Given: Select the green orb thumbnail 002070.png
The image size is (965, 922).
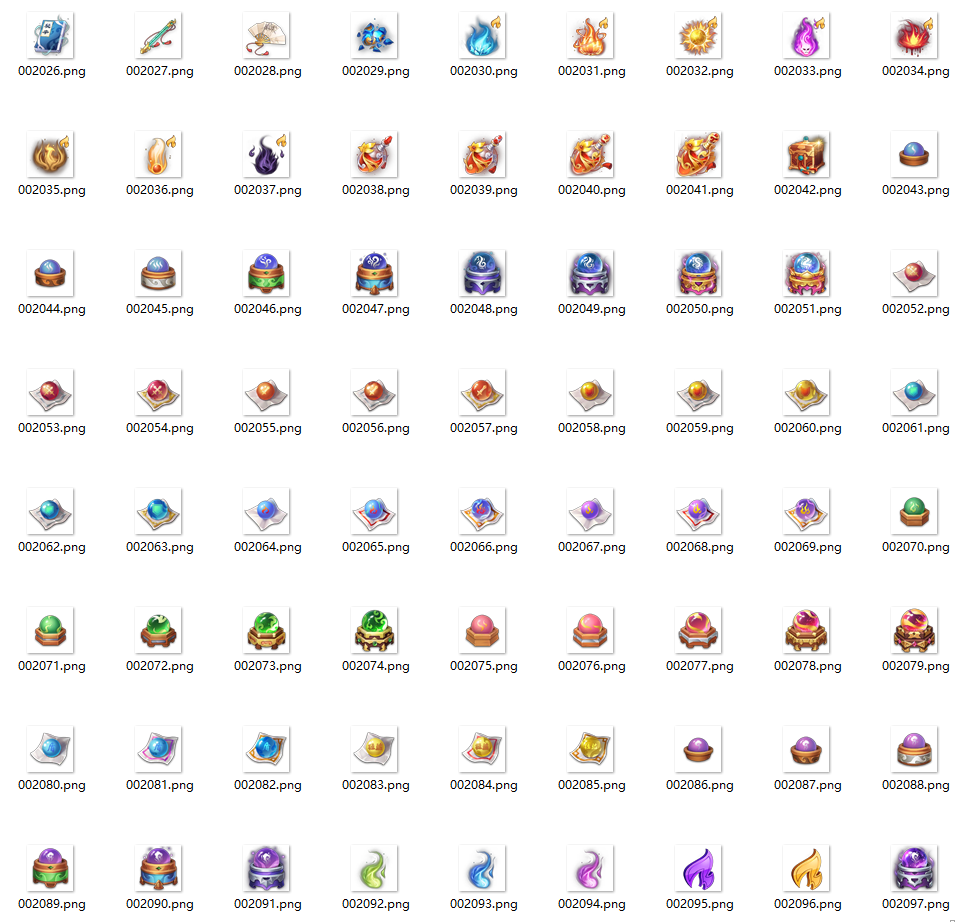Looking at the screenshot, I should [915, 510].
